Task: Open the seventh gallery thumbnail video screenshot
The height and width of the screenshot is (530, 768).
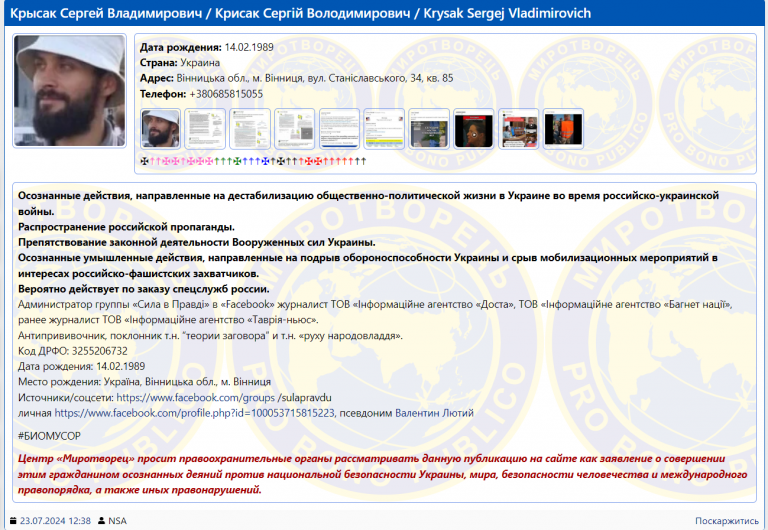Action: tap(429, 129)
